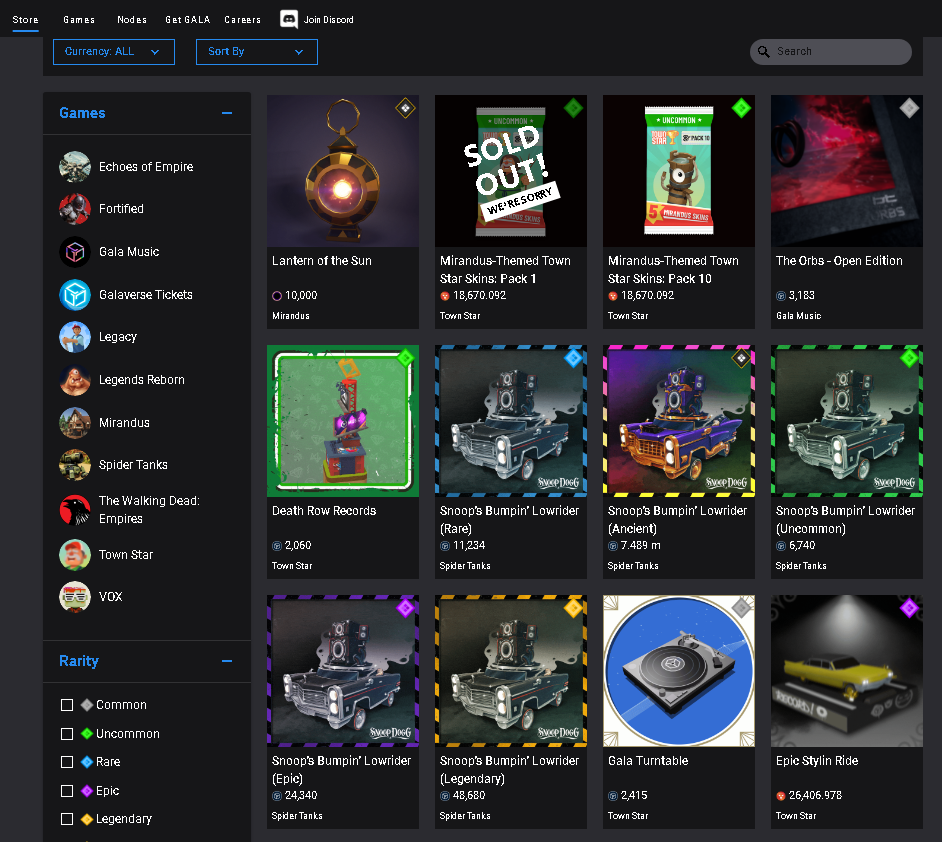
Task: Open the Nodes menu item
Action: pyautogui.click(x=132, y=20)
